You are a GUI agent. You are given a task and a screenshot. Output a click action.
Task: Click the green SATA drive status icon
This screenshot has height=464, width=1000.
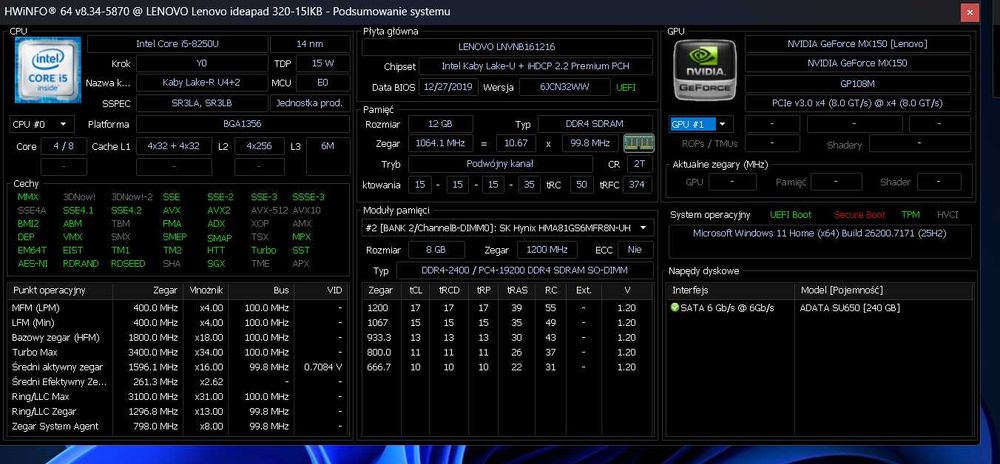click(x=675, y=308)
